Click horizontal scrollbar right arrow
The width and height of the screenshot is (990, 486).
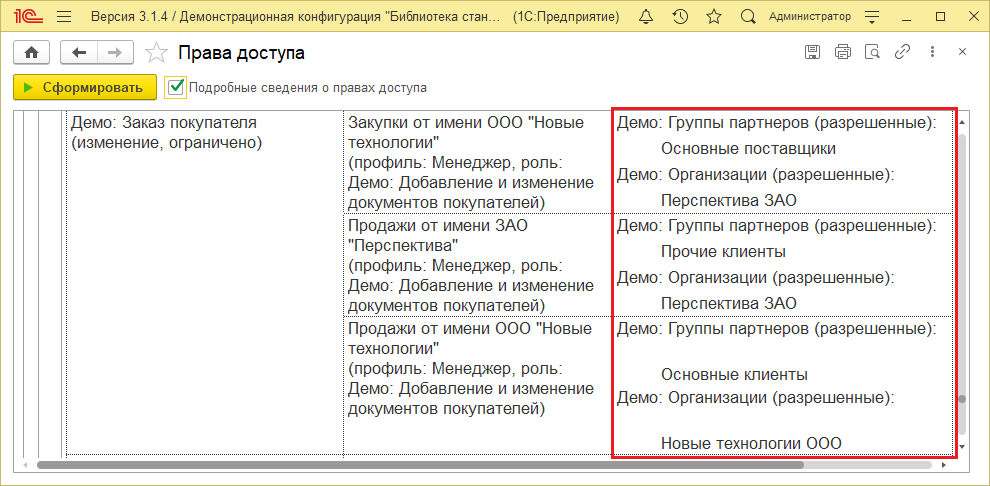(944, 465)
